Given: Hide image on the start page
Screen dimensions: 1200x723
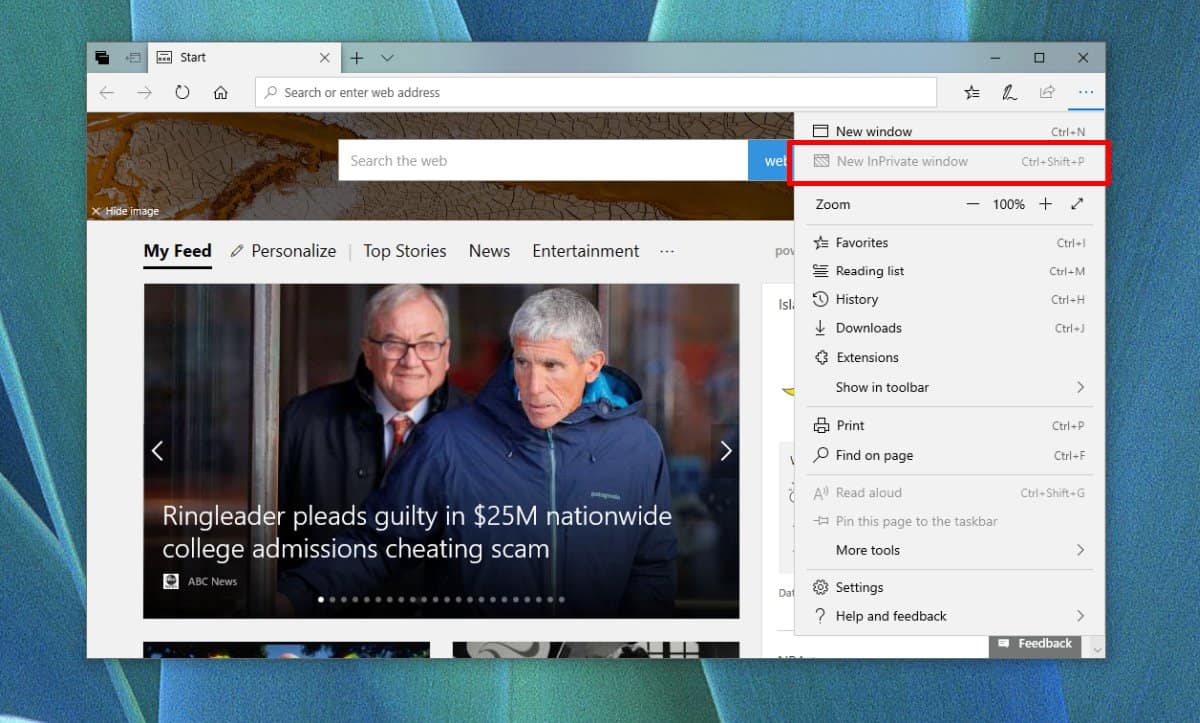Looking at the screenshot, I should pos(125,211).
